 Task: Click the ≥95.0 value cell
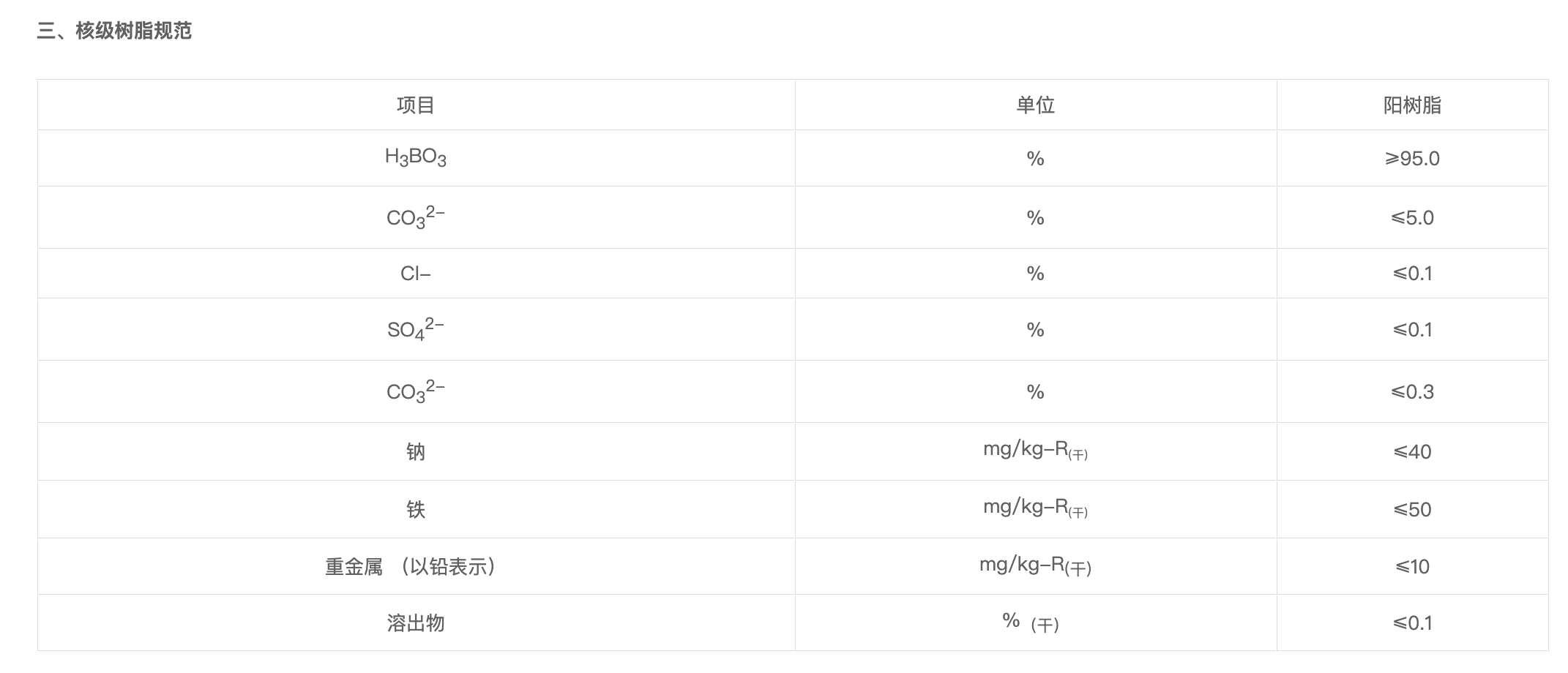[x=1412, y=159]
